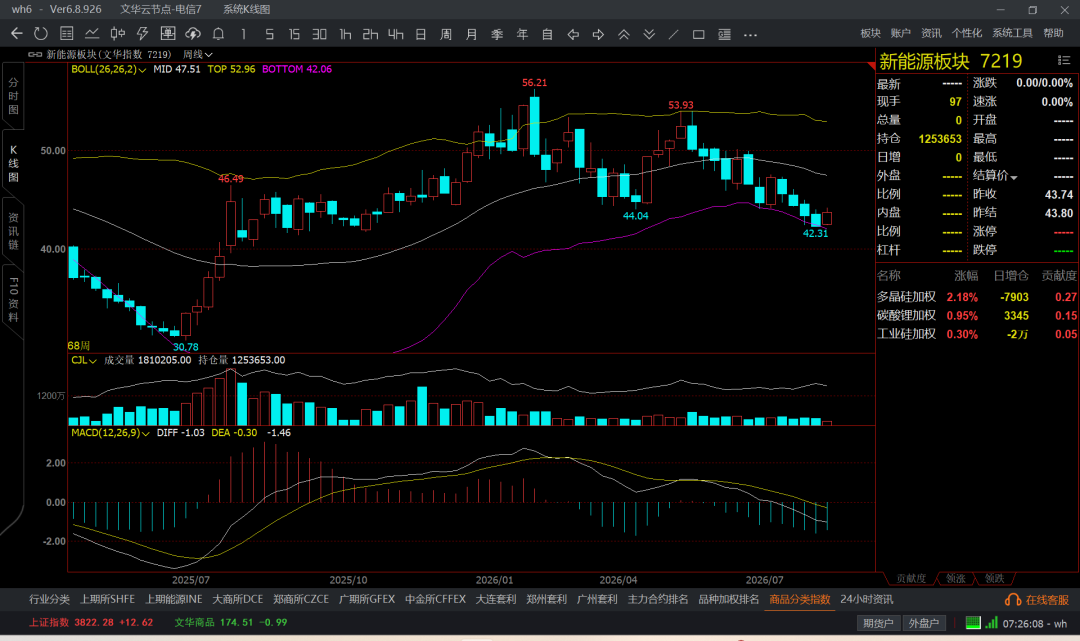The image size is (1080, 641).
Task: Switch to quarterly 季 period
Action: coord(497,34)
